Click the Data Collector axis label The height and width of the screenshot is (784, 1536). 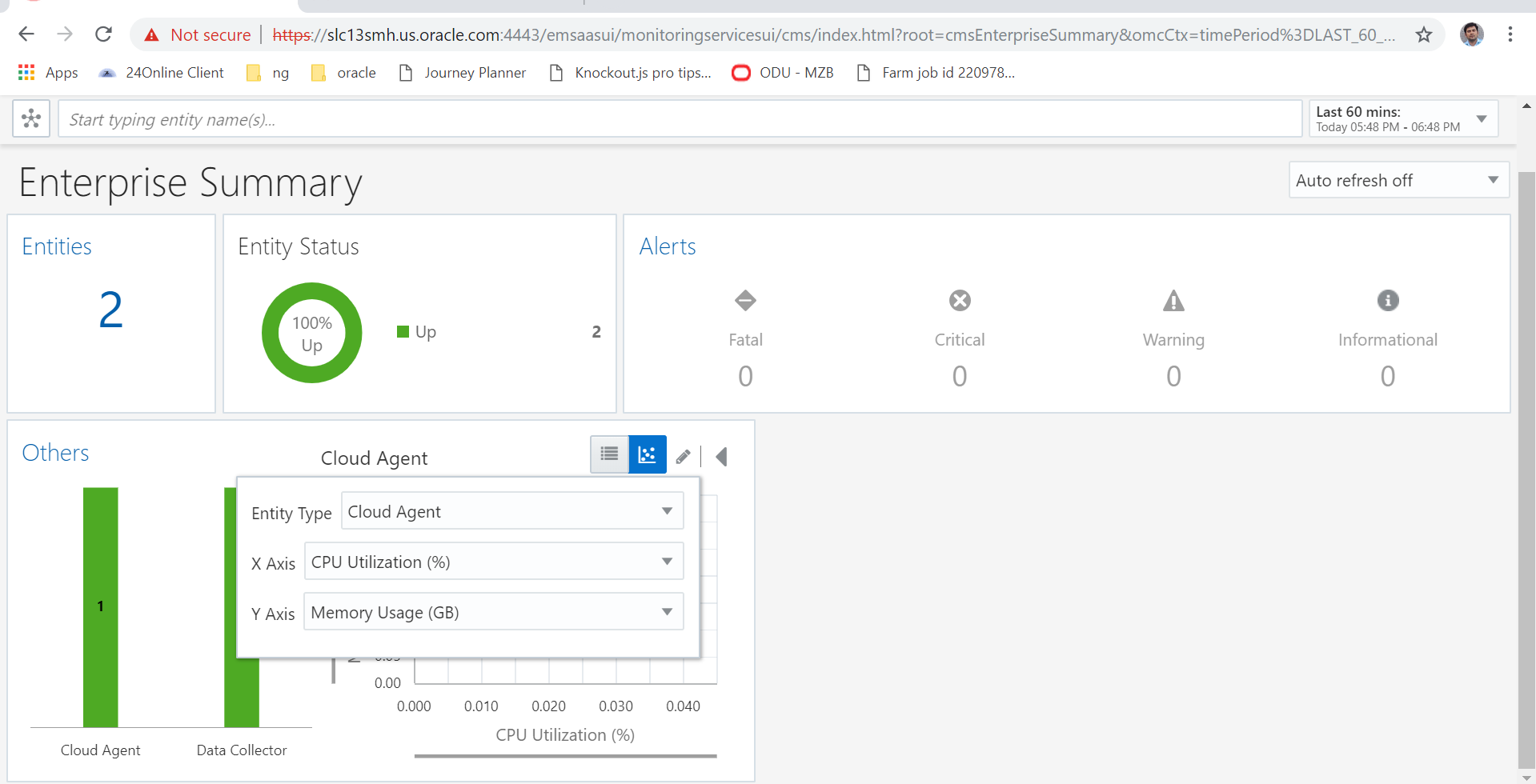(x=242, y=750)
